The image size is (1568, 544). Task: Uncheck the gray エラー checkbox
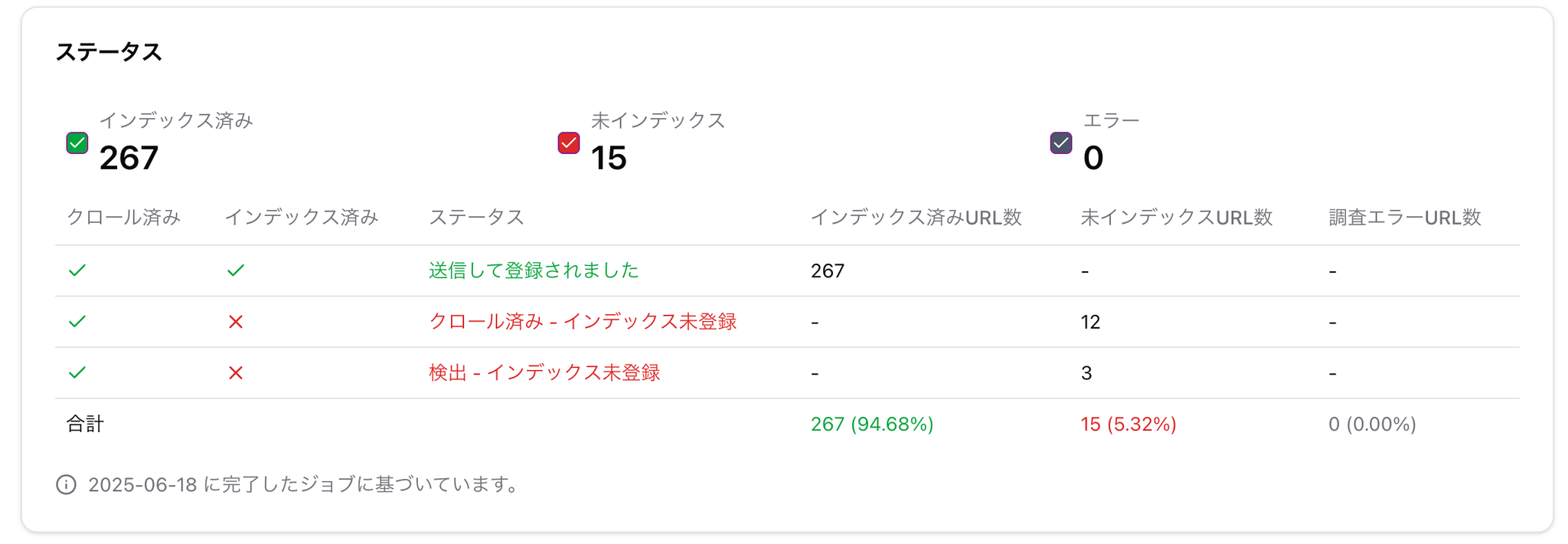(x=1061, y=143)
